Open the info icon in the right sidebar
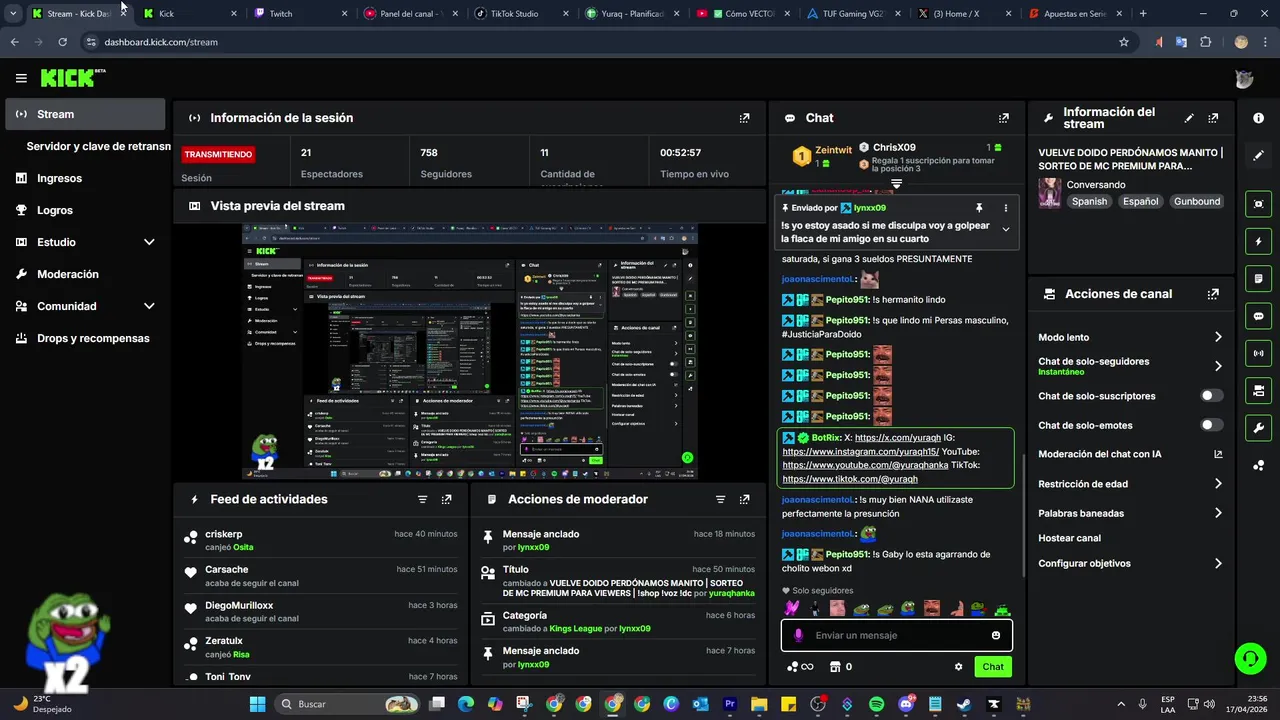This screenshot has height=720, width=1280. [1258, 118]
